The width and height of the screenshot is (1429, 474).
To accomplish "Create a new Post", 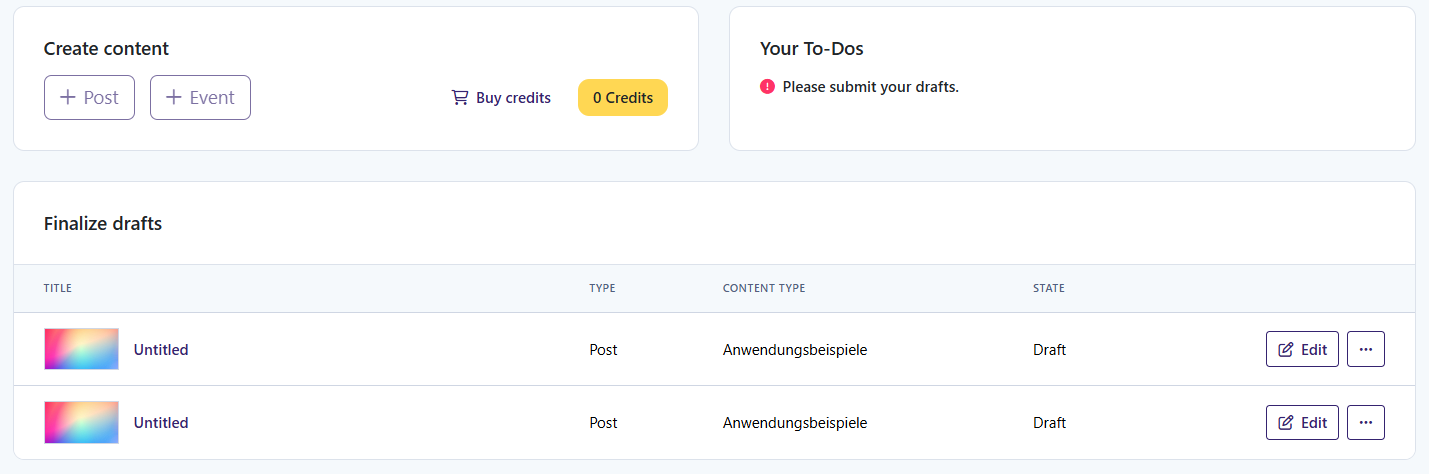I will tap(89, 98).
